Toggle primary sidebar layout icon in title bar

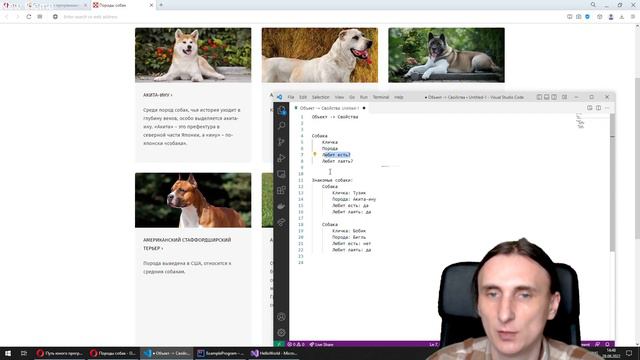click(x=539, y=97)
